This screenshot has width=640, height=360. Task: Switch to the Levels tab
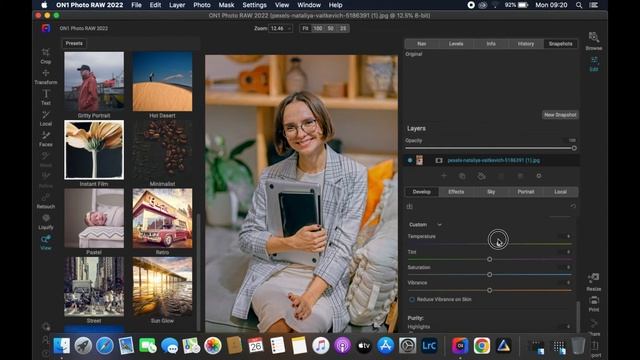[456, 44]
